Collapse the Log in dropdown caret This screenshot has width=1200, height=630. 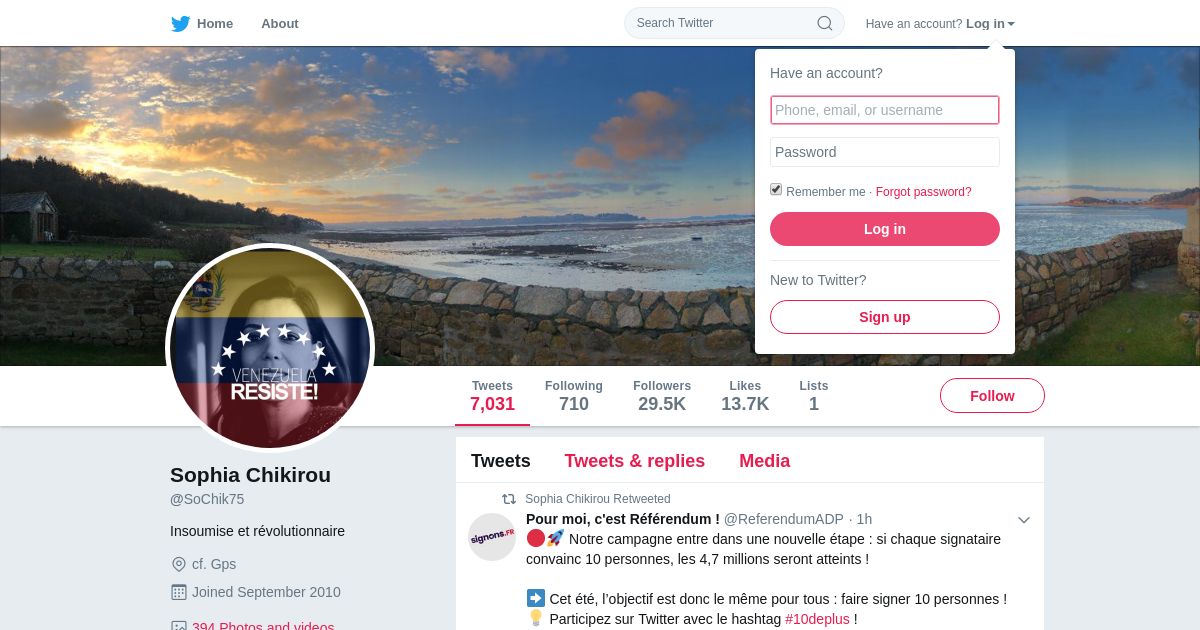click(x=1011, y=24)
